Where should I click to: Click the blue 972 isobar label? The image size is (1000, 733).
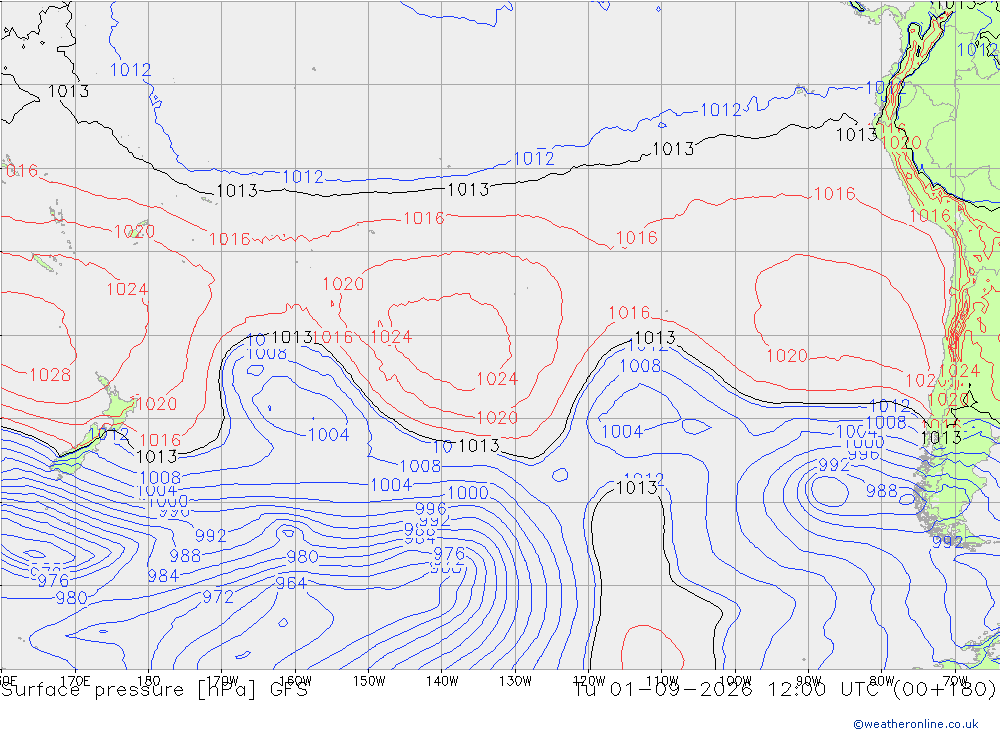pos(218,597)
